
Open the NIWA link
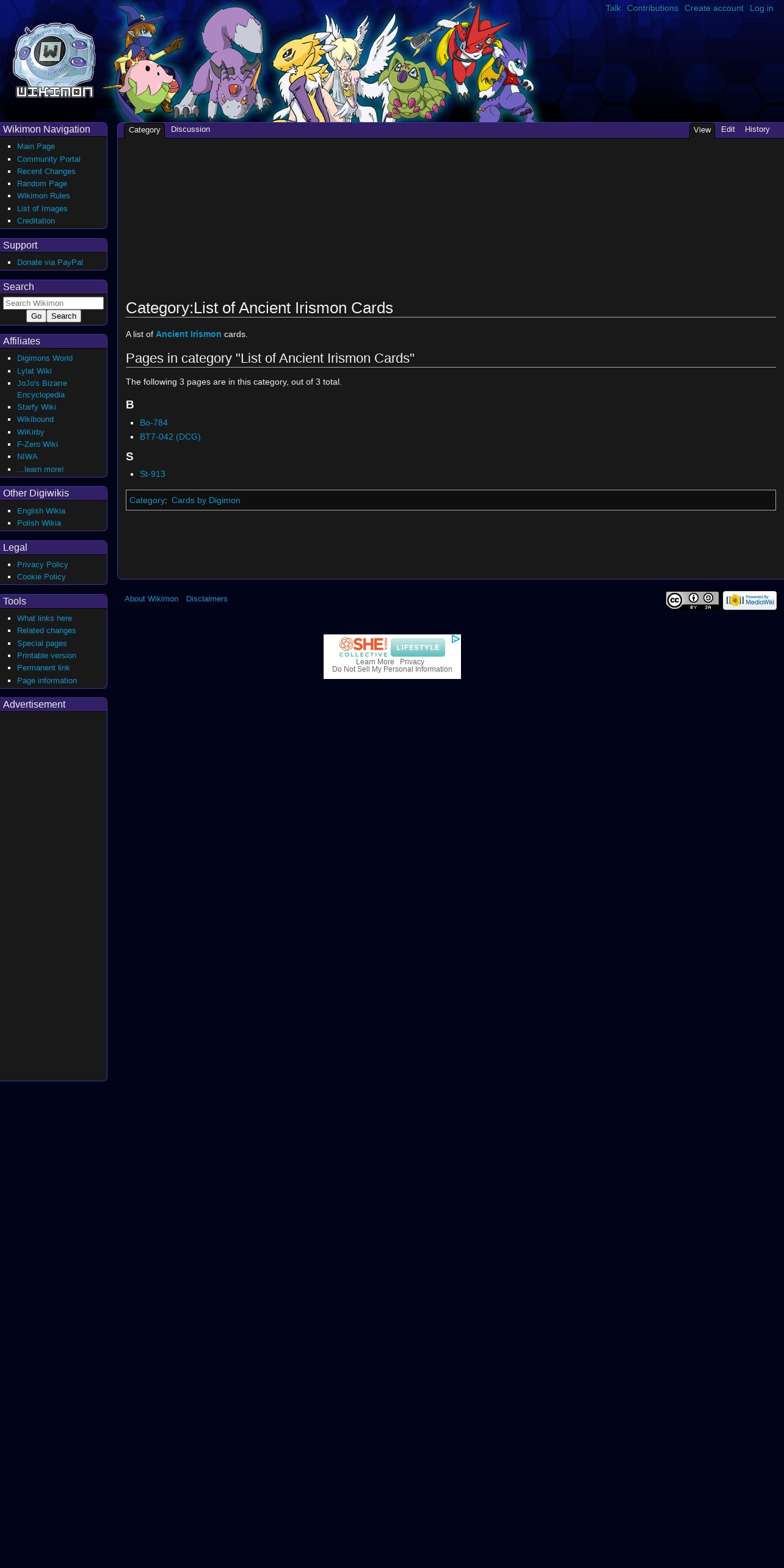click(27, 457)
